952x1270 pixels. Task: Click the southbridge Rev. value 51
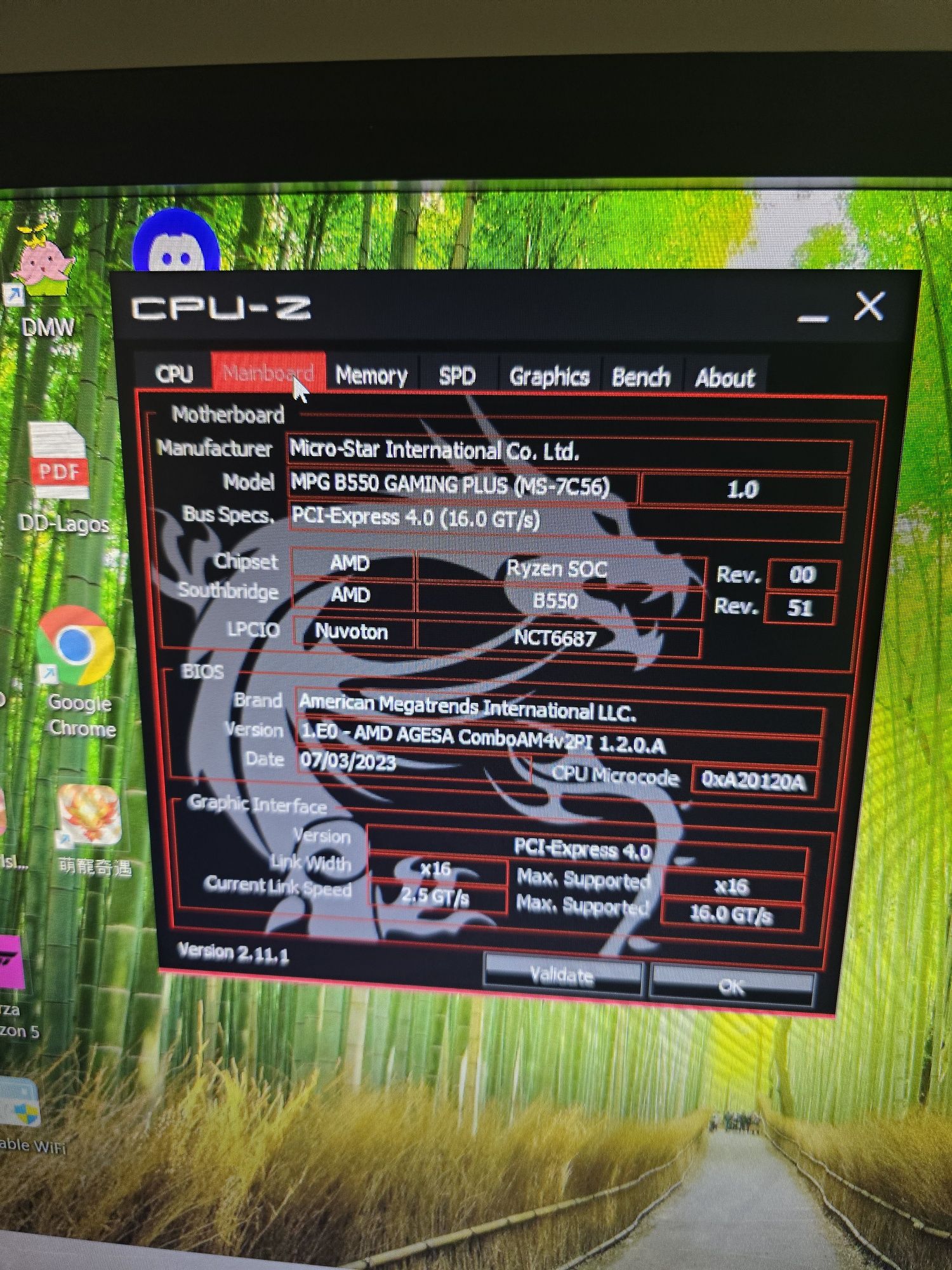pyautogui.click(x=801, y=608)
